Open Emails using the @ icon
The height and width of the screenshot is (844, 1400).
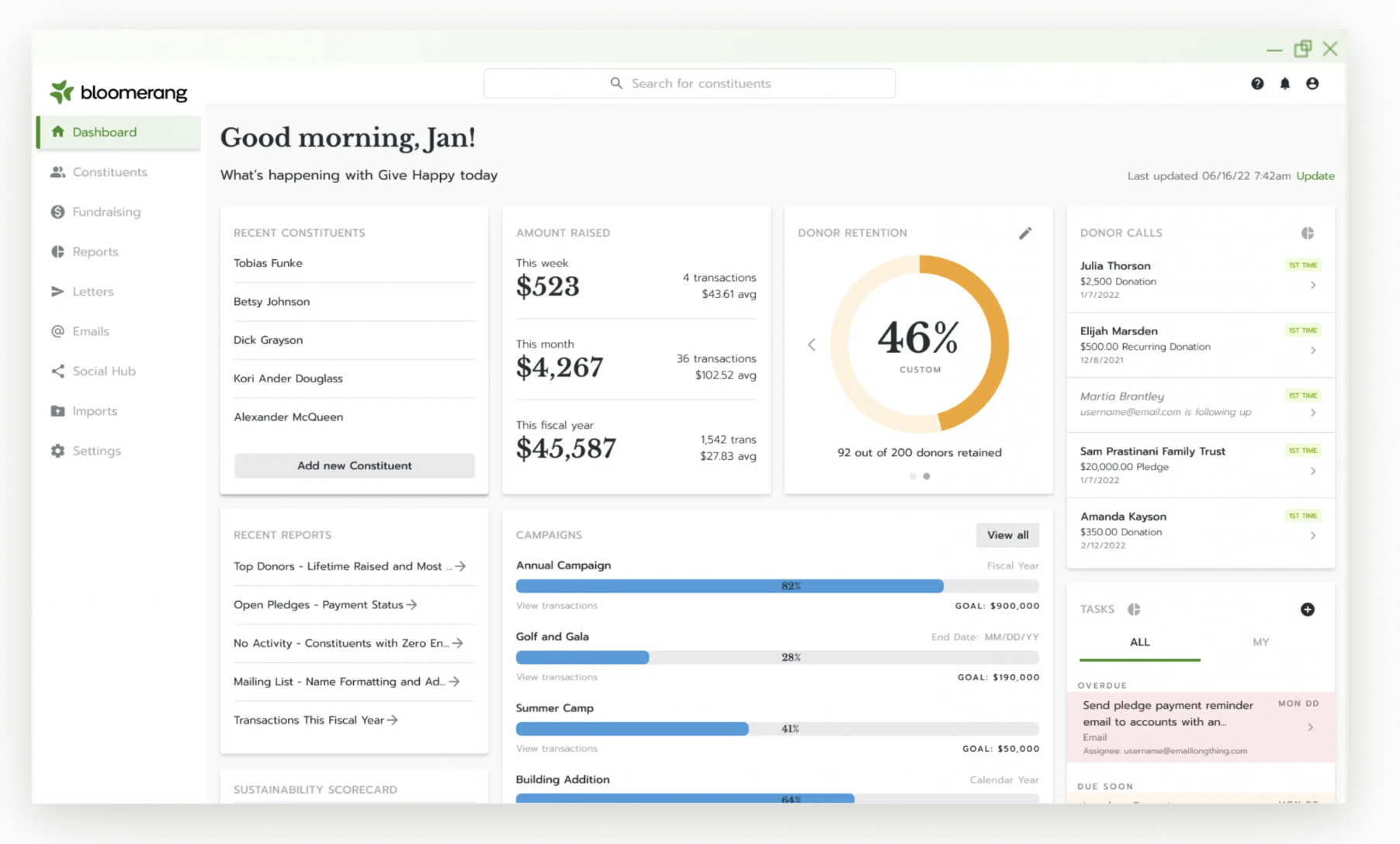click(x=57, y=330)
